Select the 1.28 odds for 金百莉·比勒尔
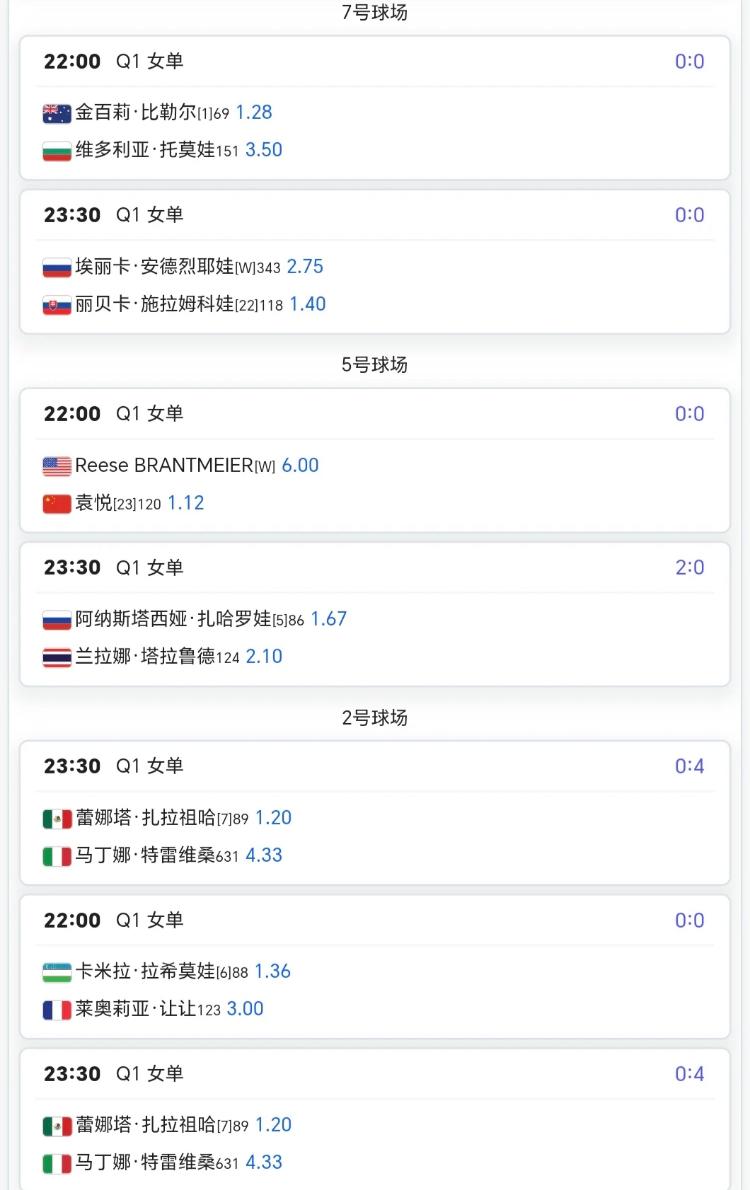The height and width of the screenshot is (1190, 750). [x=254, y=112]
